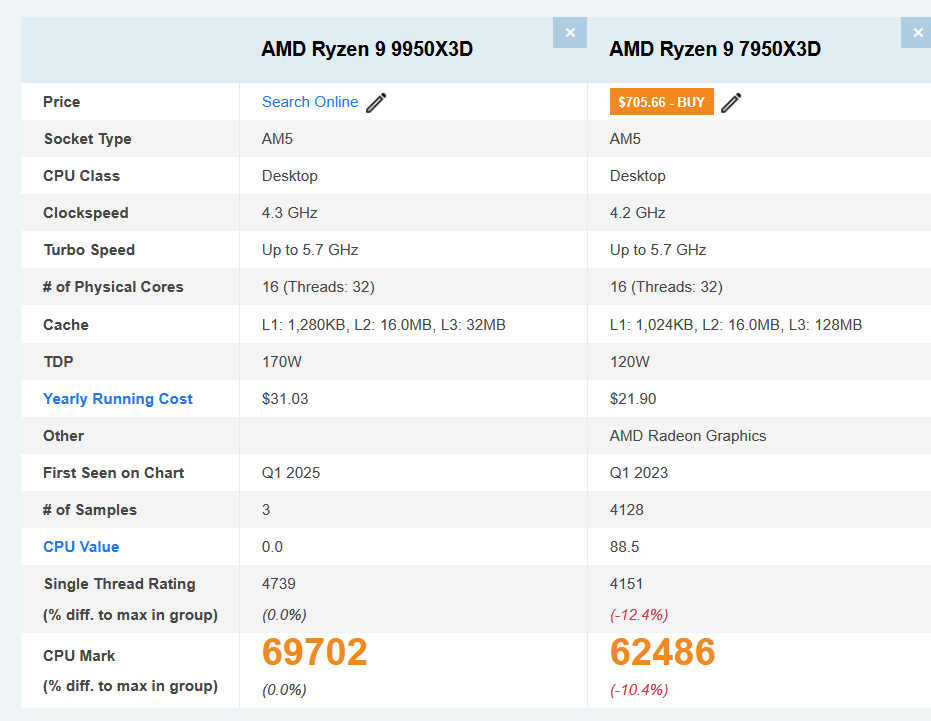Screen dimensions: 931x721
Task: Select the AMD Ryzen 9 9950X3D heading
Action: tap(367, 49)
